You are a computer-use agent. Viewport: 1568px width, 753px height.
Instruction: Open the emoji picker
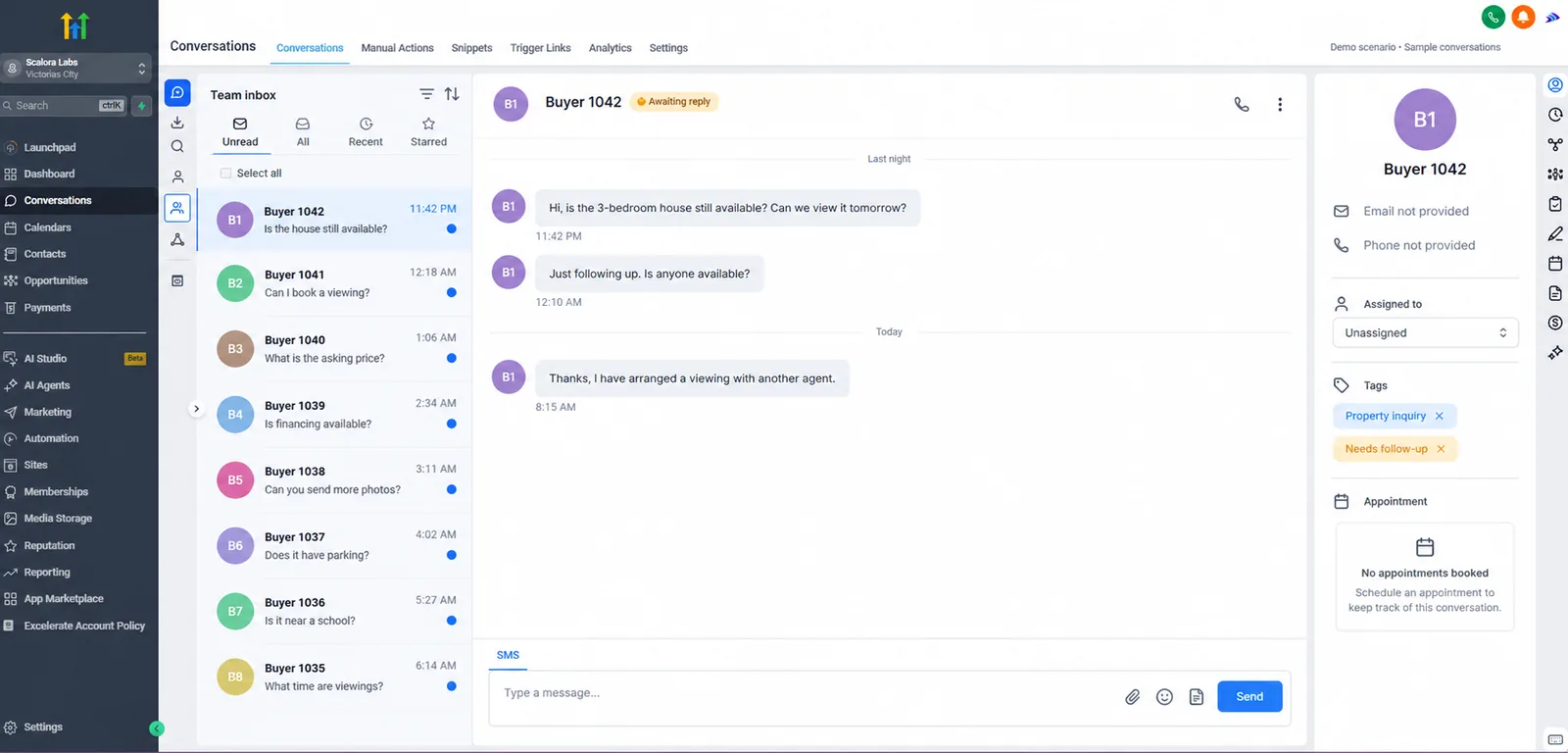point(1164,696)
